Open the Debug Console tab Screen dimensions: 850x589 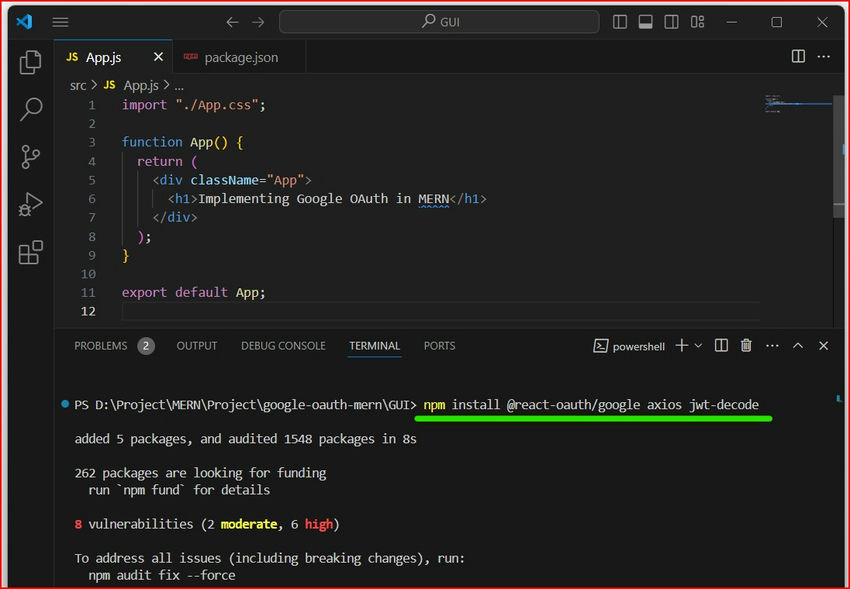[x=283, y=346]
